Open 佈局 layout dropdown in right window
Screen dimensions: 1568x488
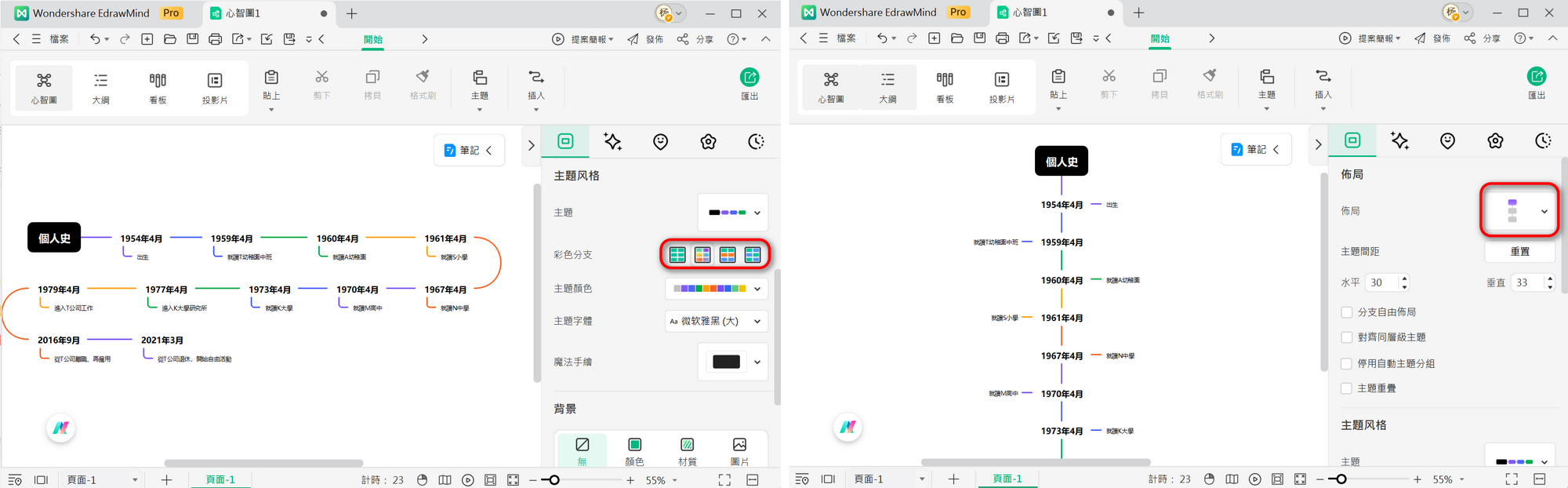click(x=1519, y=210)
